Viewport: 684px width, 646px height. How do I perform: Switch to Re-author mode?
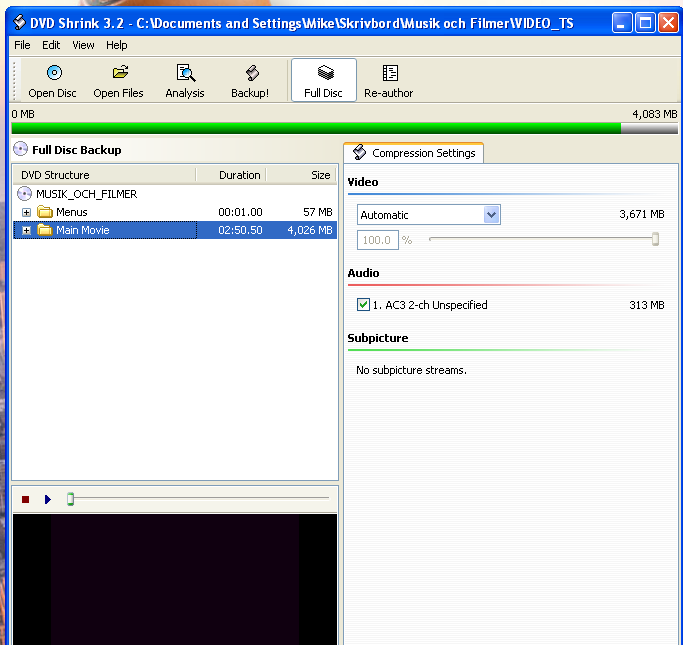pos(389,81)
